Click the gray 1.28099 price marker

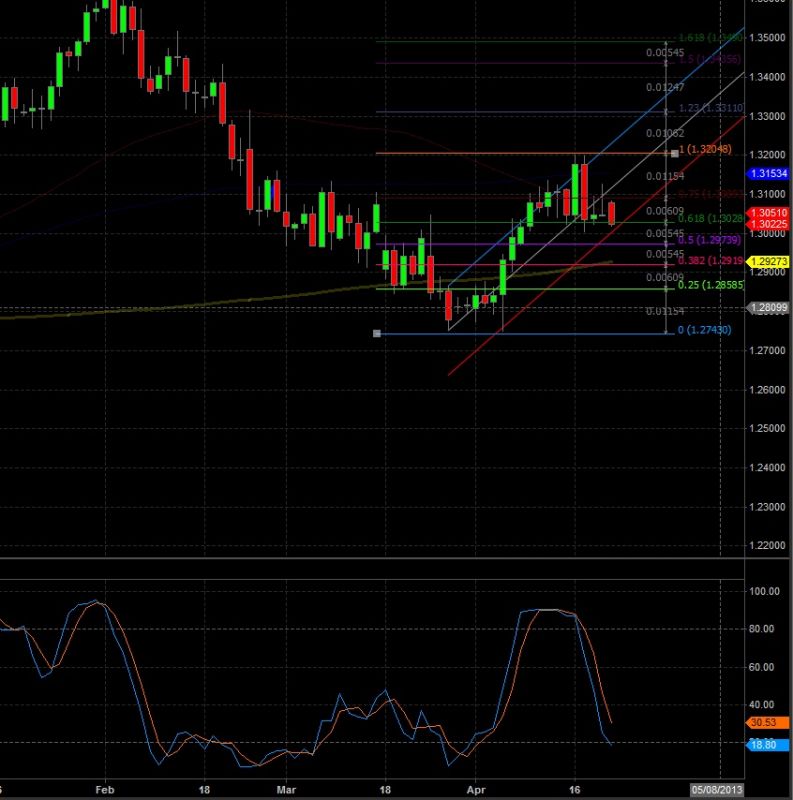click(x=769, y=309)
